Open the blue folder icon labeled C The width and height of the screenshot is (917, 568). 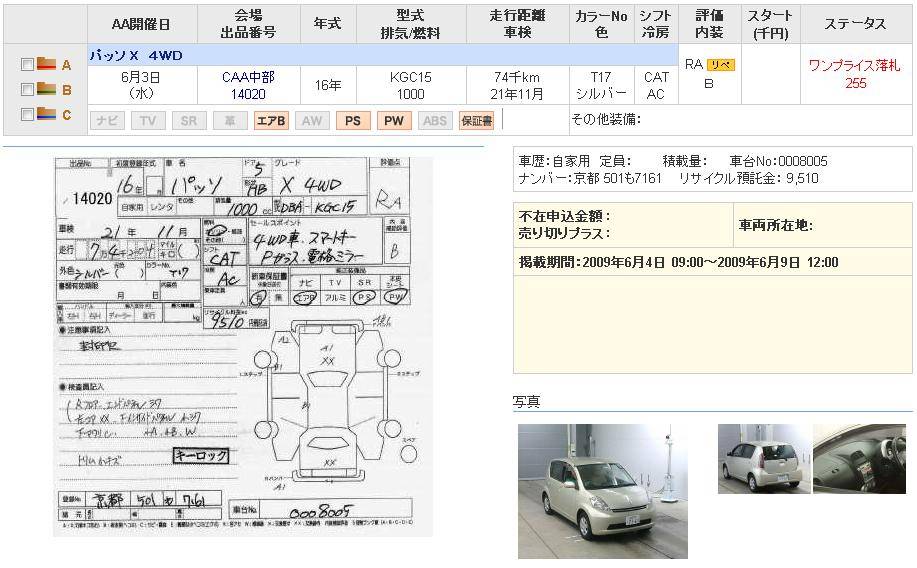[x=46, y=114]
